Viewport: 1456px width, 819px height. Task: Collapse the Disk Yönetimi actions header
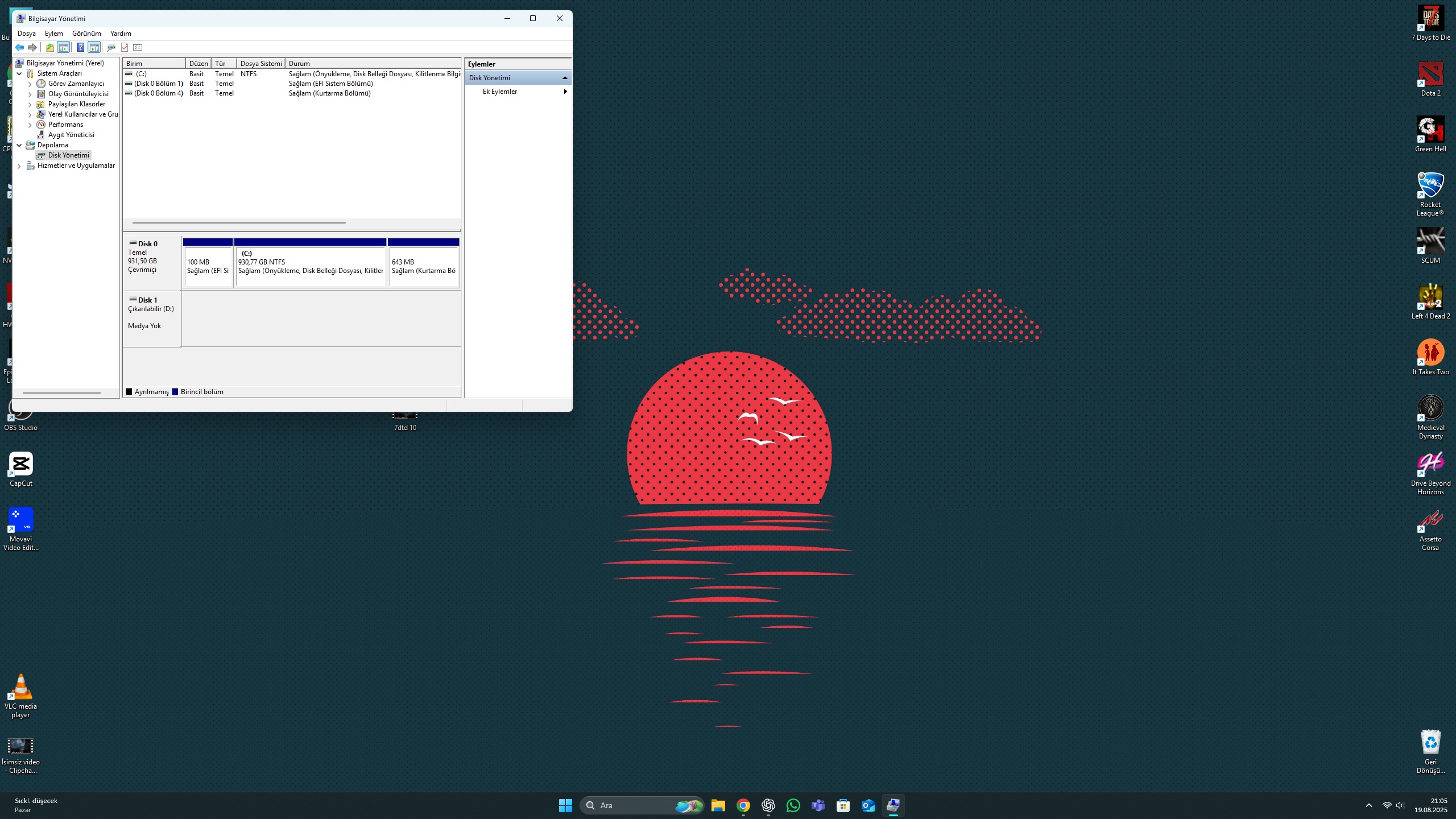564,78
